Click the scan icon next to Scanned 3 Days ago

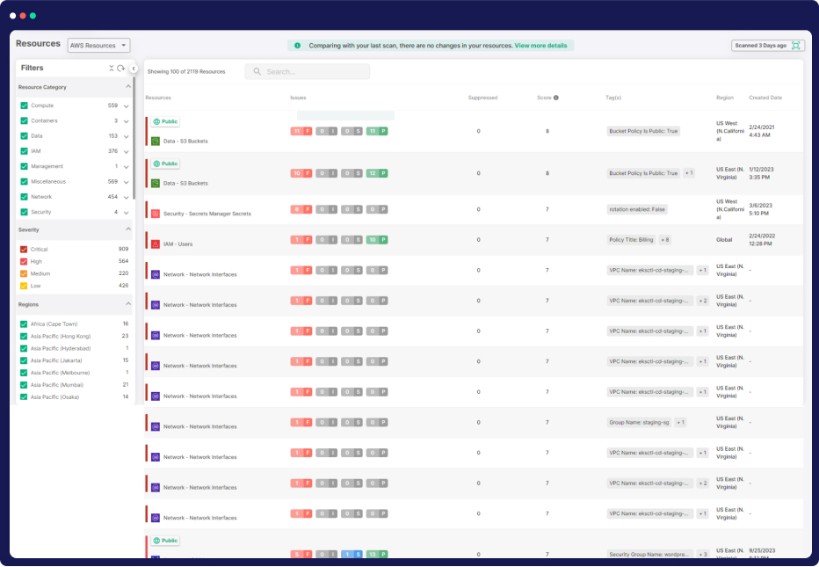coord(796,45)
